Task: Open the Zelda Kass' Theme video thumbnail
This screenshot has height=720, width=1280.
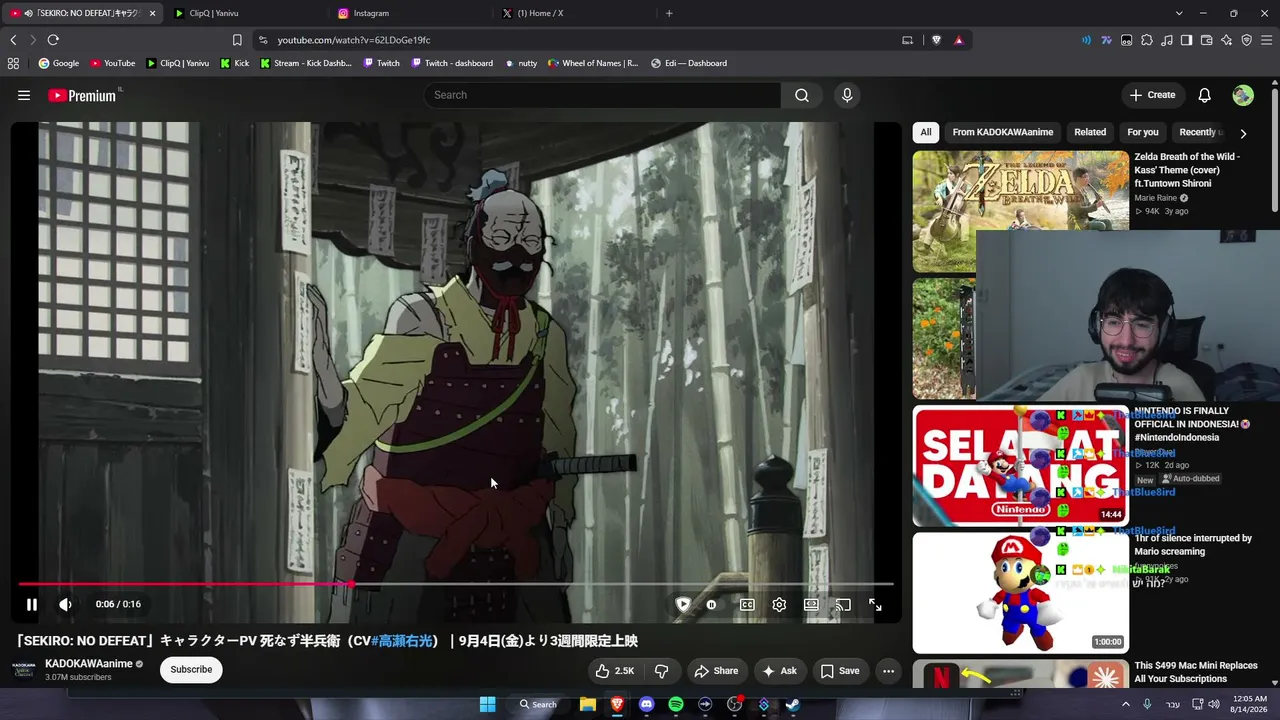Action: click(1020, 211)
